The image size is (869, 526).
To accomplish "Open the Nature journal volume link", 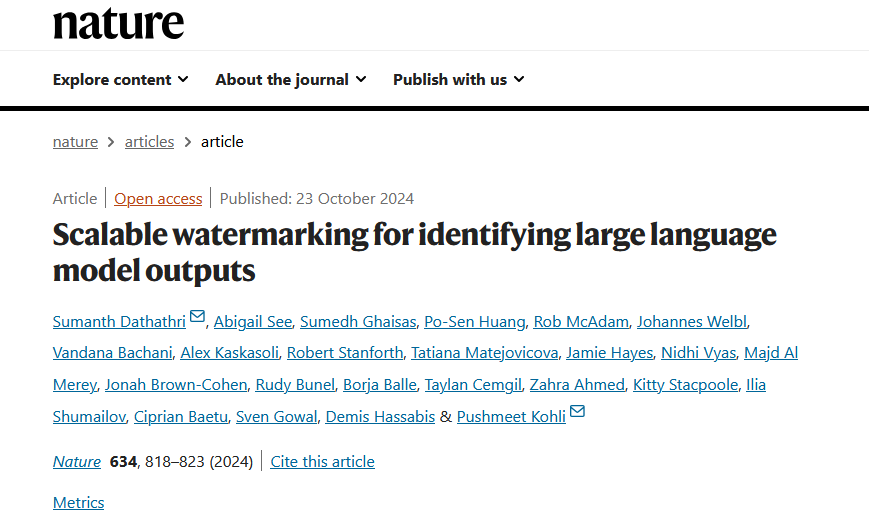I will [x=77, y=462].
